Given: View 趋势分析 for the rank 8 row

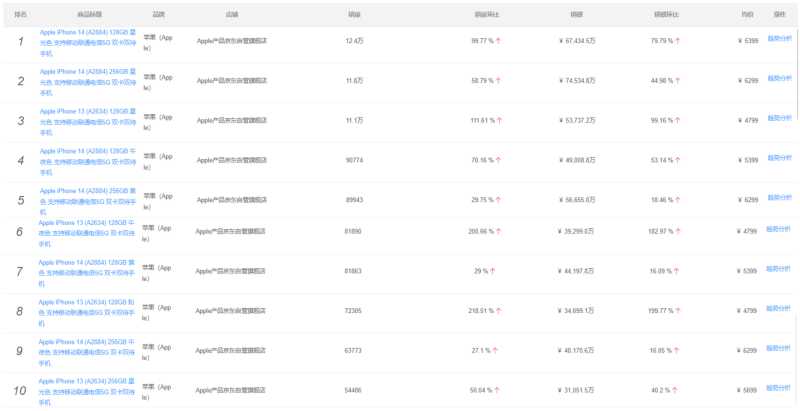Looking at the screenshot, I should pyautogui.click(x=778, y=307).
